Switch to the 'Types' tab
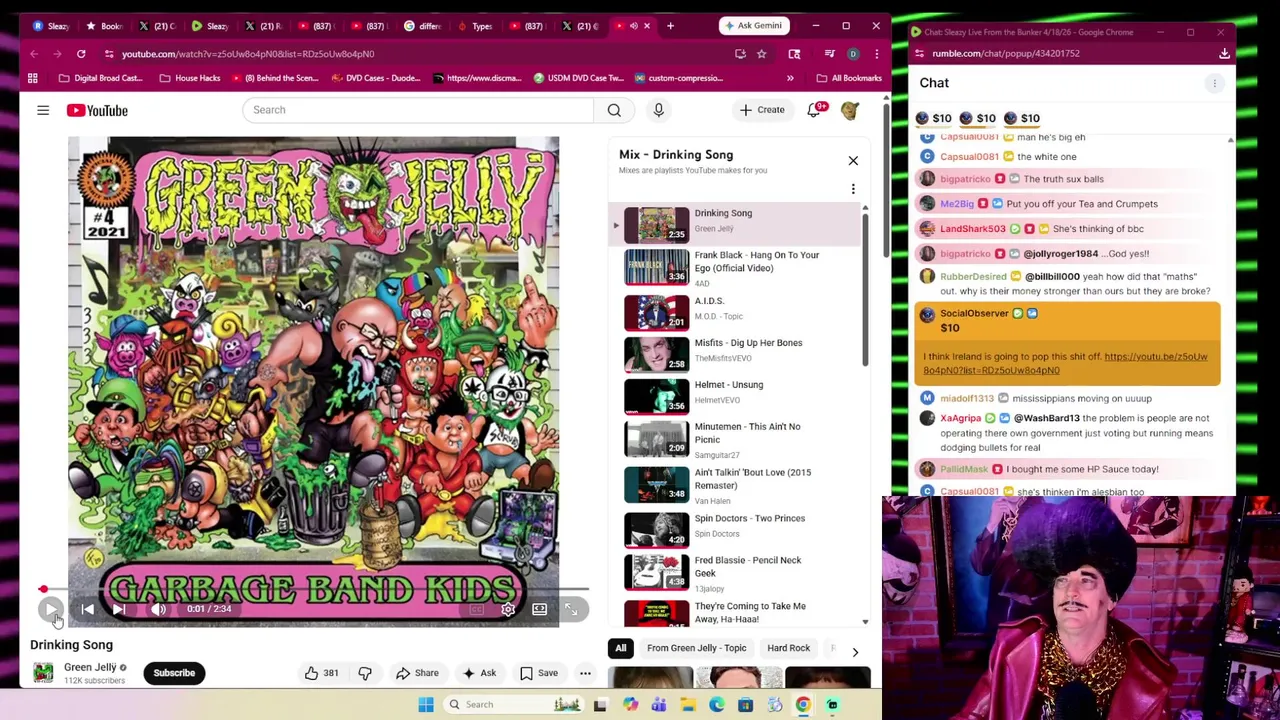This screenshot has height=720, width=1280. point(474,25)
